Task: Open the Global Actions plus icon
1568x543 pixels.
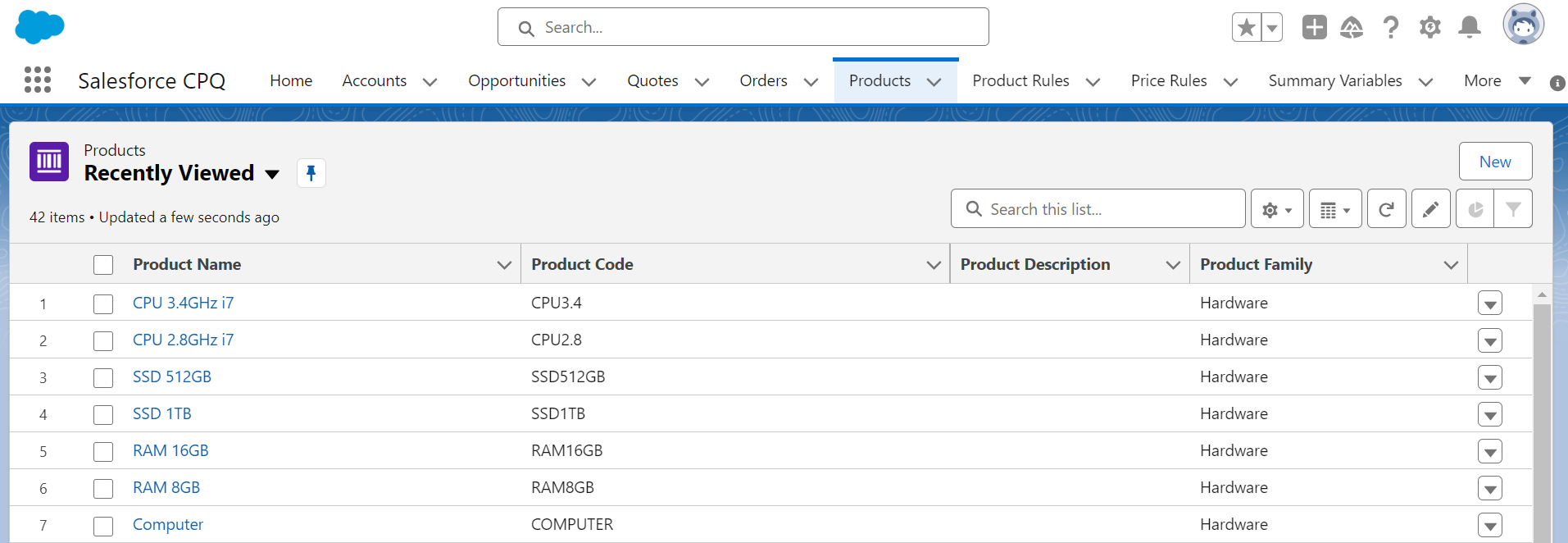Action: point(1314,27)
